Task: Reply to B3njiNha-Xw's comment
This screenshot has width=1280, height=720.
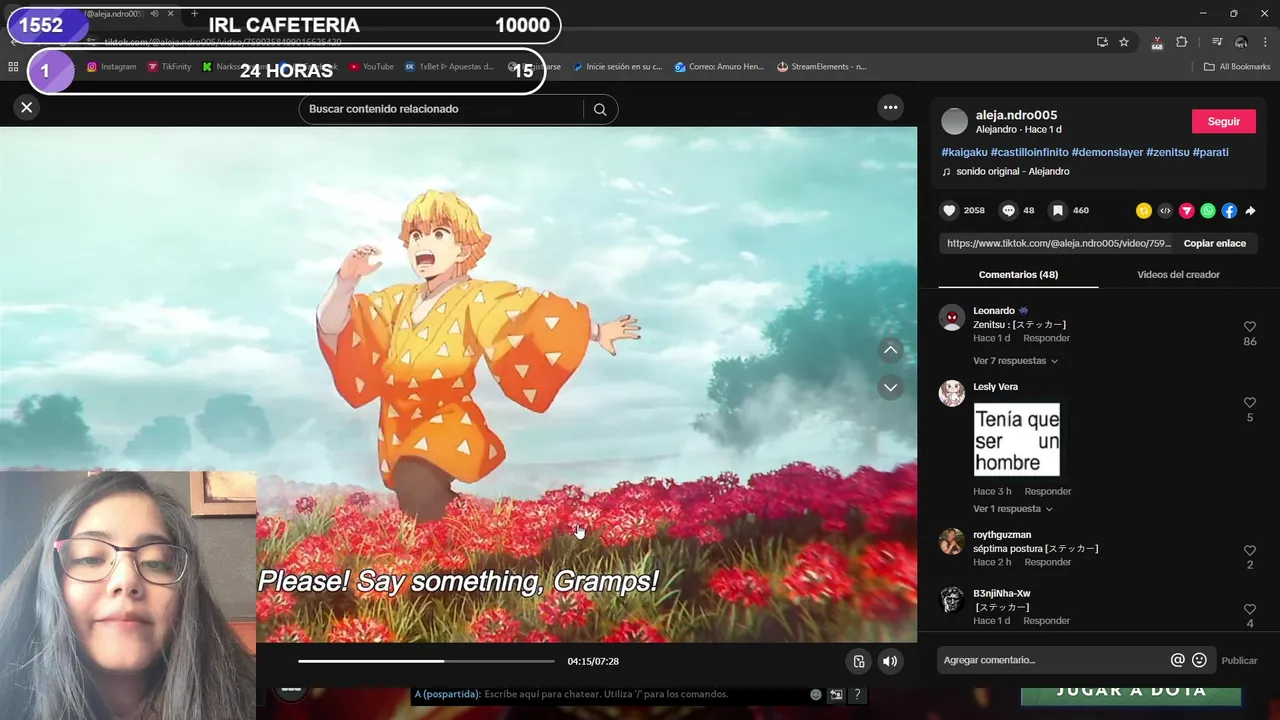Action: tap(1046, 621)
